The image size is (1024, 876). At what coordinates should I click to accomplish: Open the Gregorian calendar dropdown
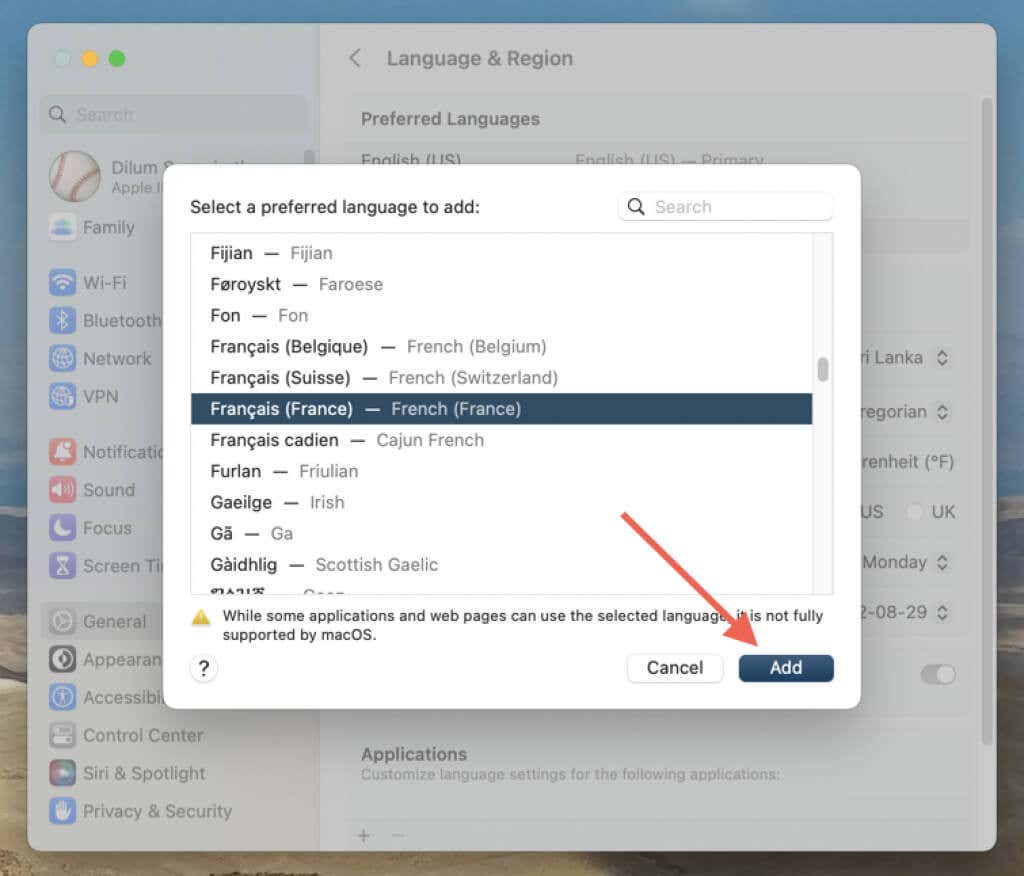point(940,411)
